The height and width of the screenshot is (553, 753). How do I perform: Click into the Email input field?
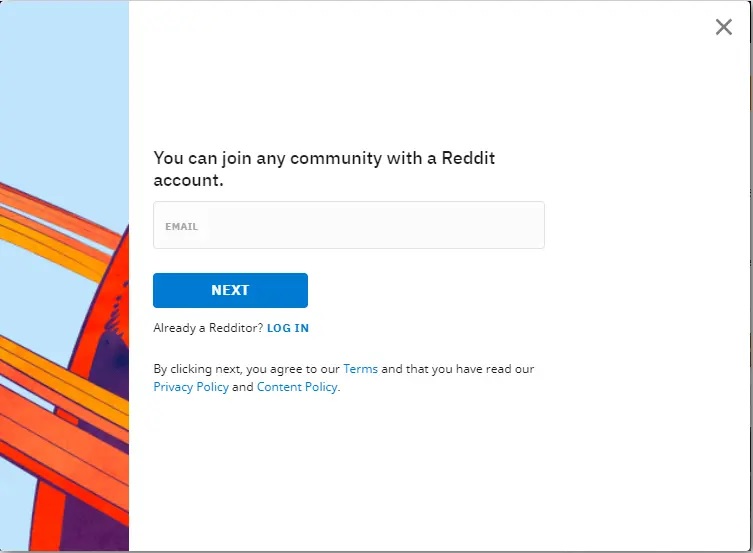349,225
